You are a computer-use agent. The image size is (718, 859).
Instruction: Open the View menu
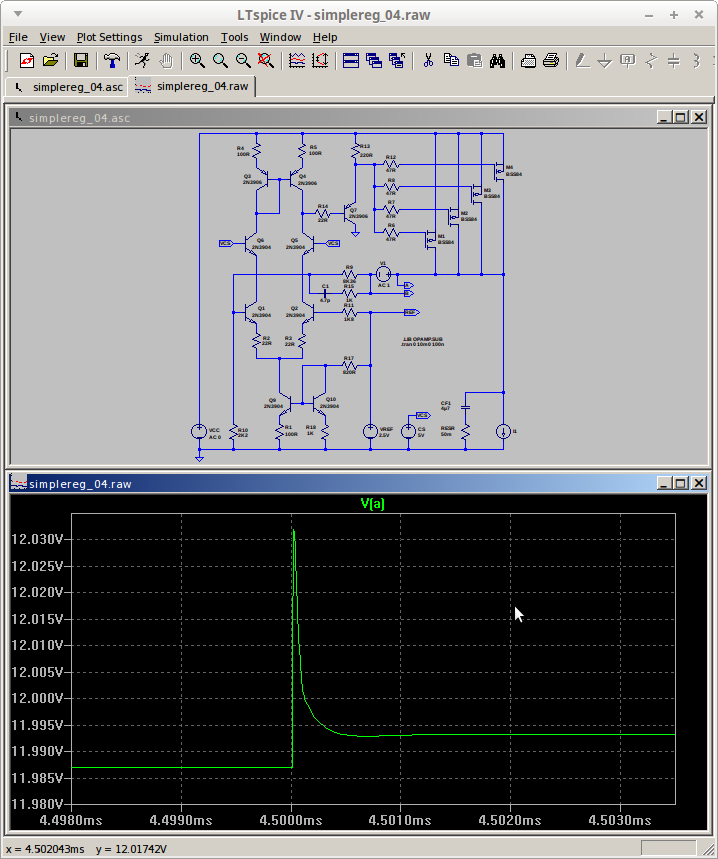pos(53,37)
